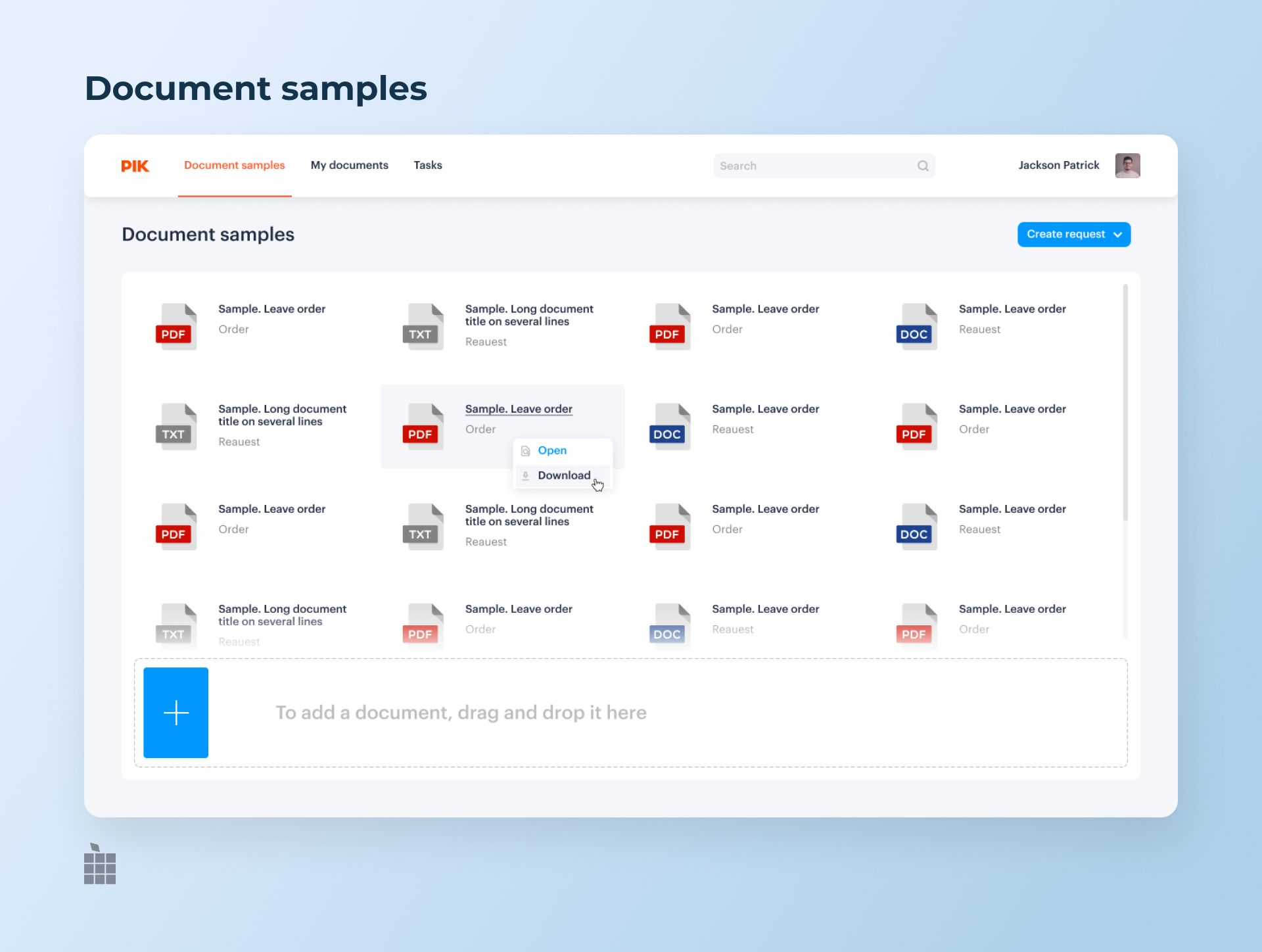Click Reauest label under second-row DOC sample
This screenshot has height=952, width=1262.
[x=733, y=429]
